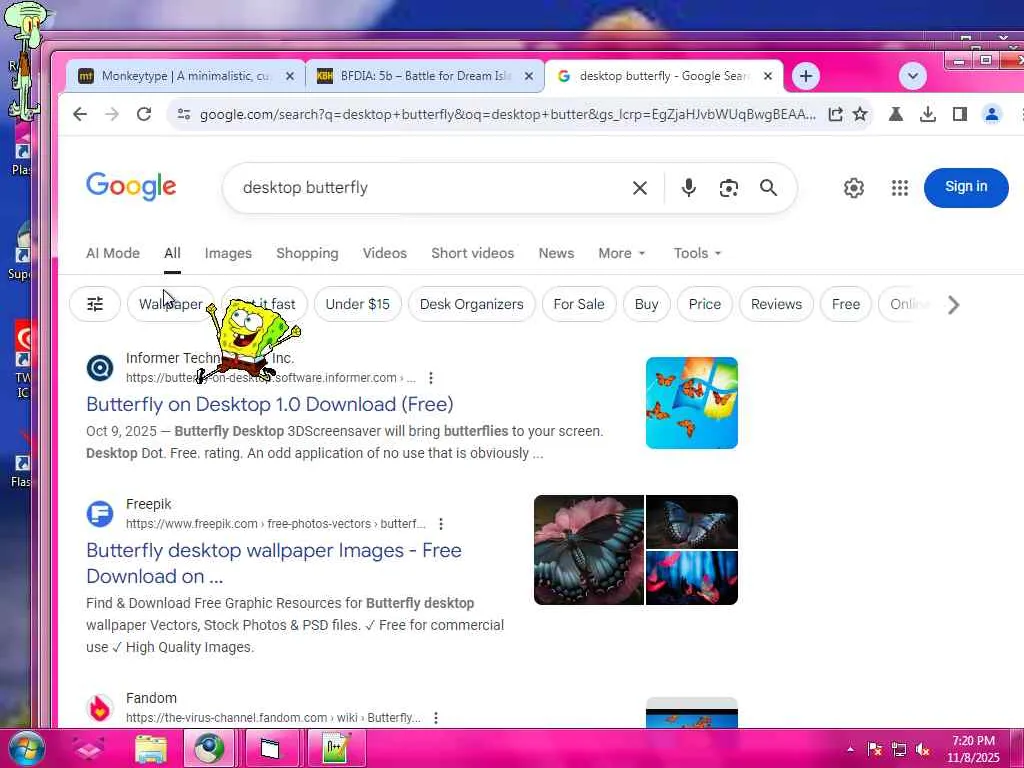Screen dimensions: 1024x768
Task: Apply the Under $15 filter chip
Action: coord(357,304)
